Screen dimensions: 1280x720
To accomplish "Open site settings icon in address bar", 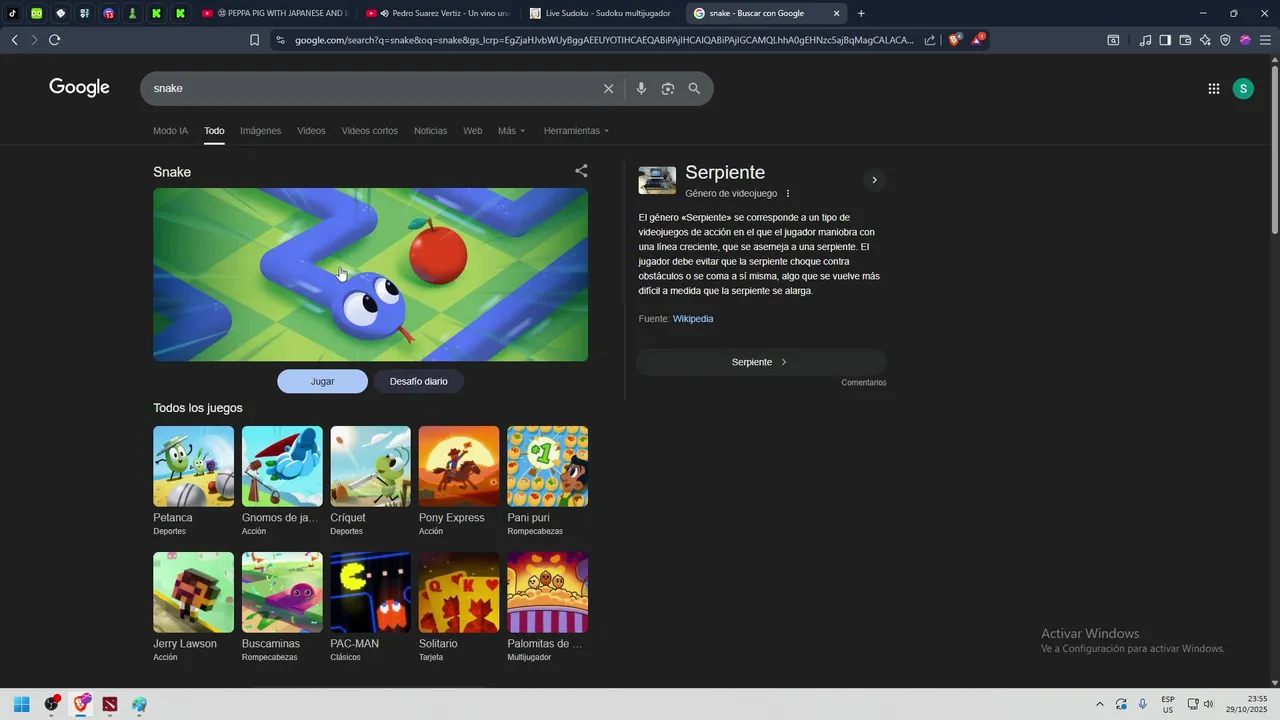I will point(280,40).
